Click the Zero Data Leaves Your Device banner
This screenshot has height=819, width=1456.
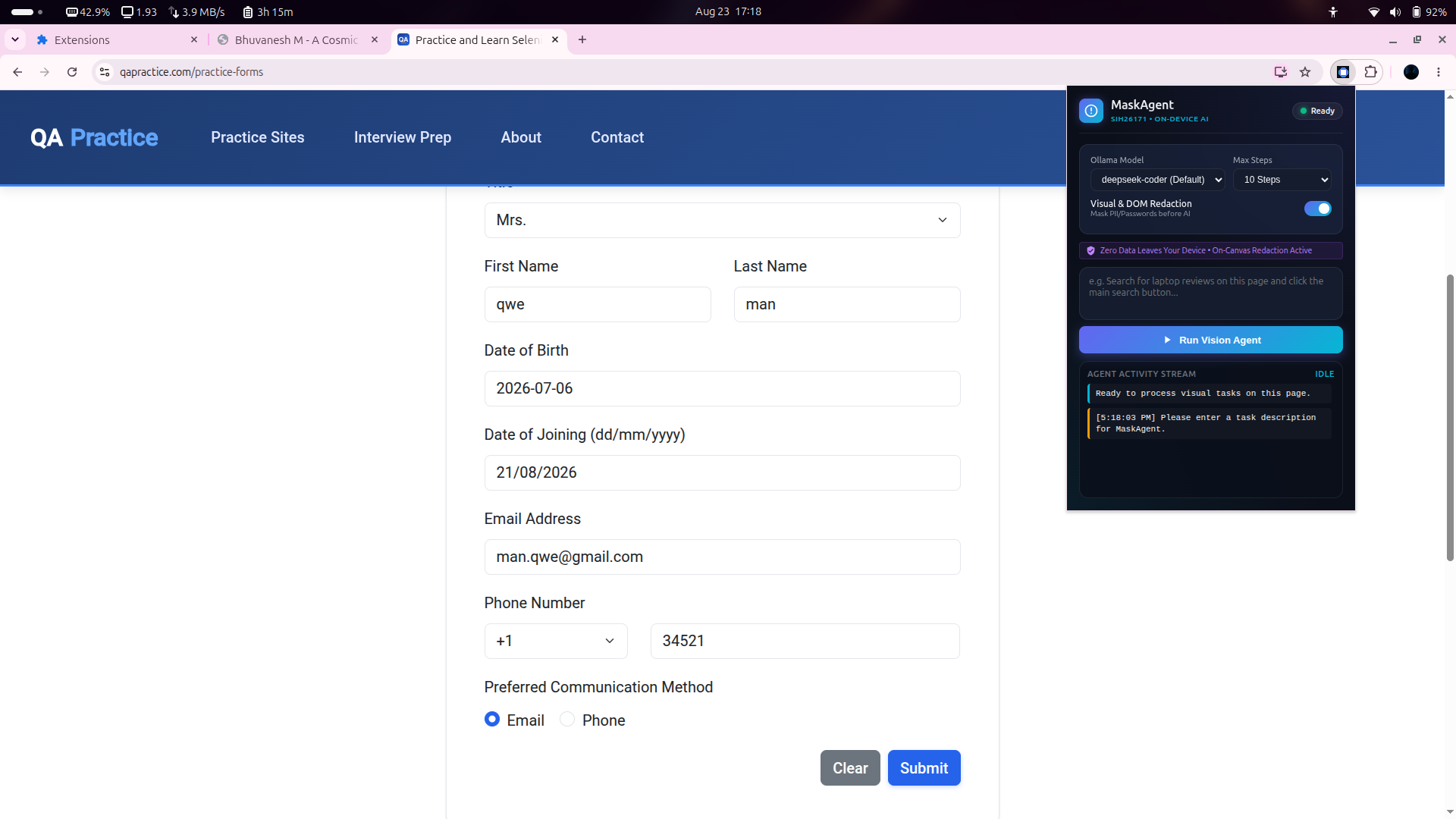[1210, 250]
